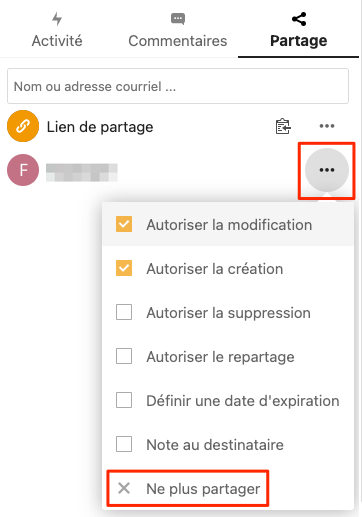362x517 pixels.
Task: Uncheck Autoriser la modification
Action: click(x=124, y=224)
